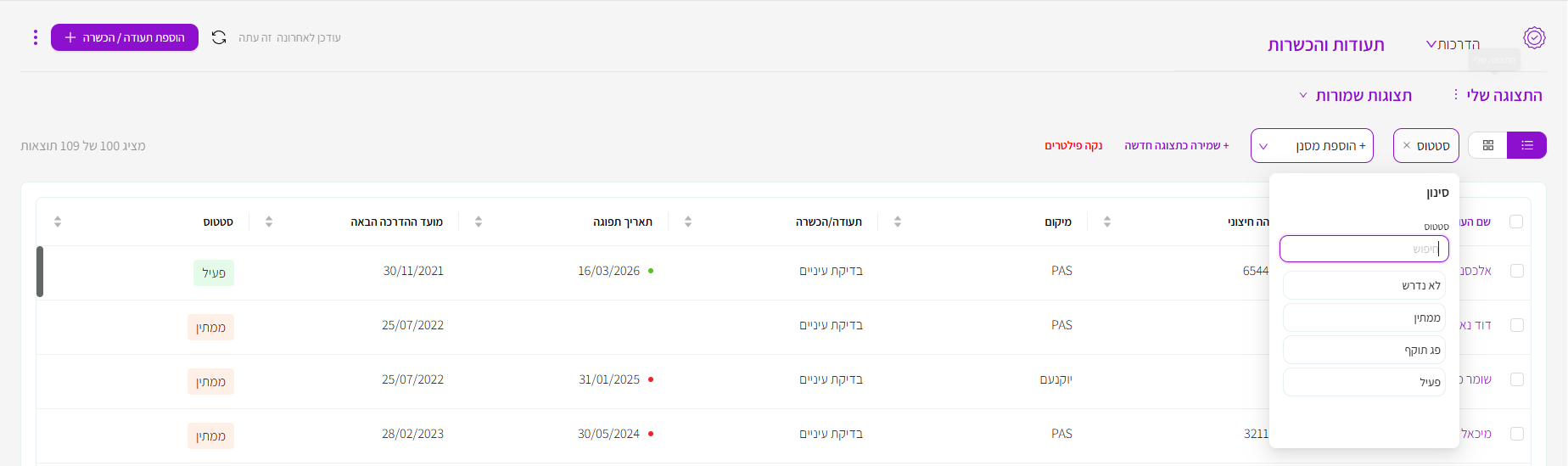Viewport: 1568px width, 466px height.
Task: Expand the הדרכות menu chevron
Action: coord(1431,44)
